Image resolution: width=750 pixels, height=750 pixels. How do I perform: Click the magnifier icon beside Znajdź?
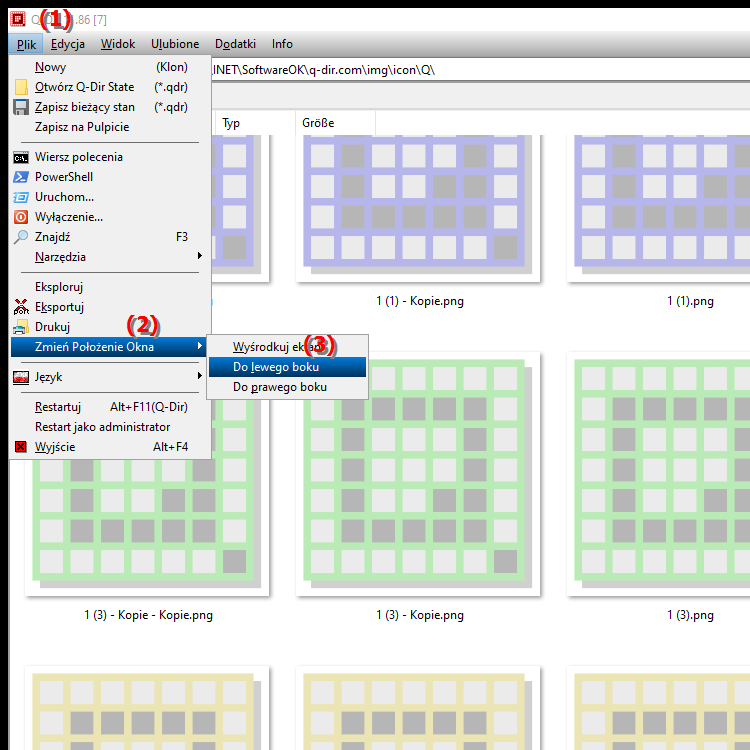click(21, 237)
